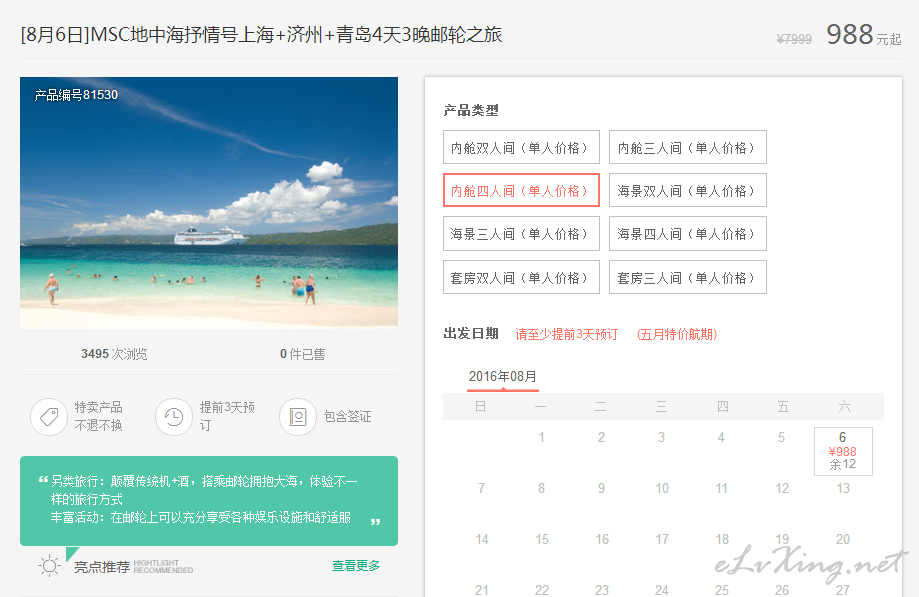Switch to the 2016年08月 month tab

click(503, 377)
